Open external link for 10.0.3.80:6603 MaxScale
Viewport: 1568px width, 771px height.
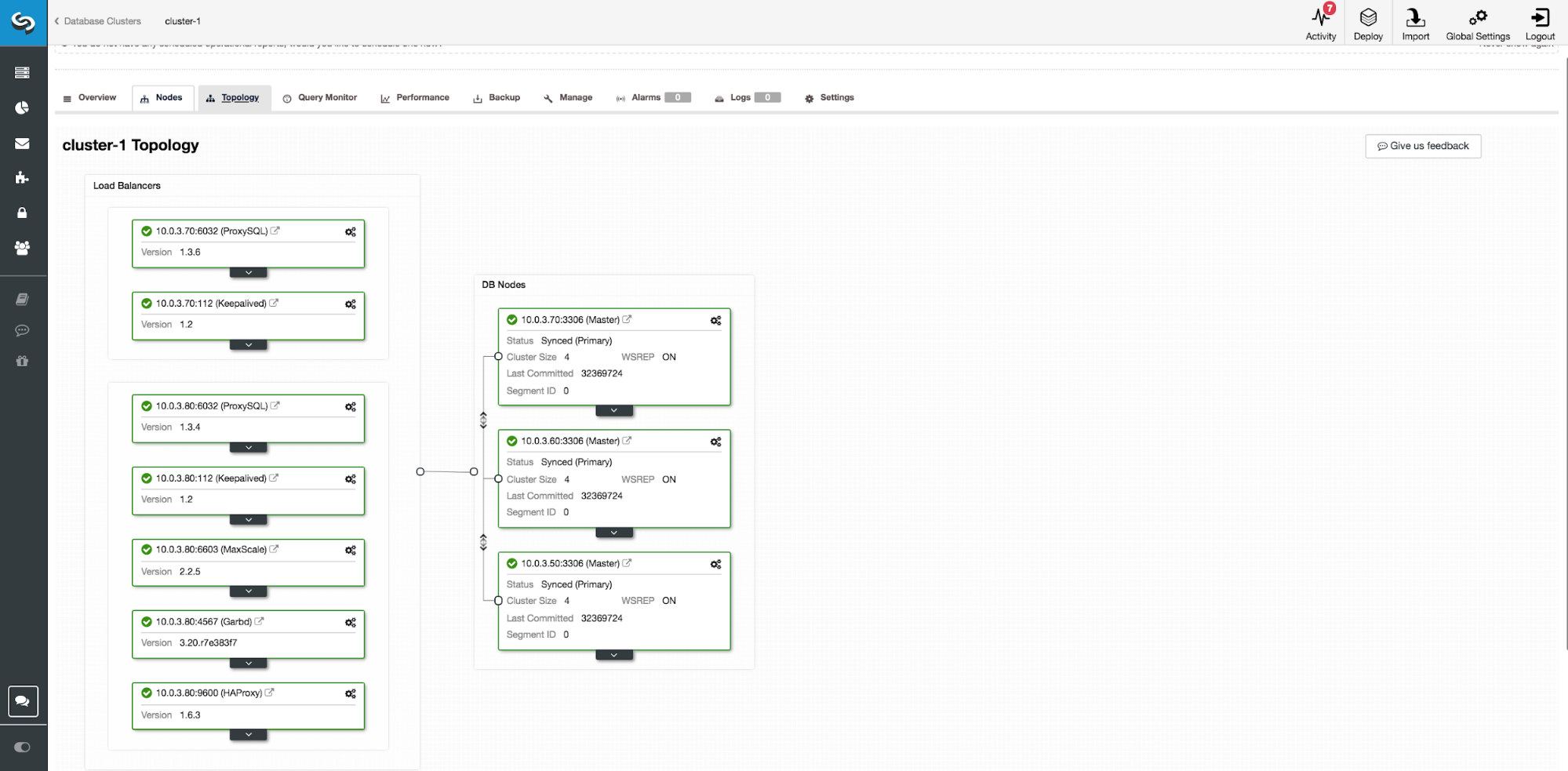pos(274,549)
